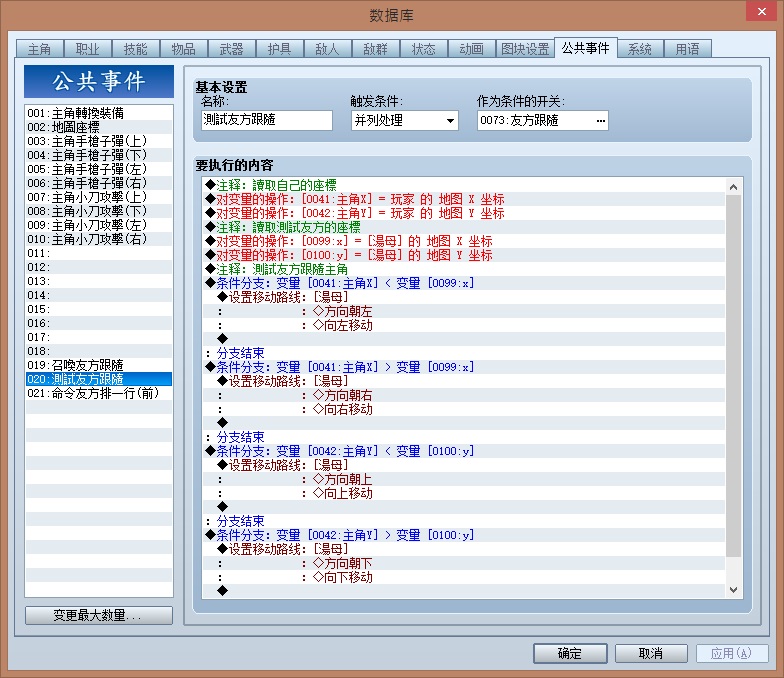The height and width of the screenshot is (678, 784).
Task: Open the 主角 tab
Action: pos(40,49)
